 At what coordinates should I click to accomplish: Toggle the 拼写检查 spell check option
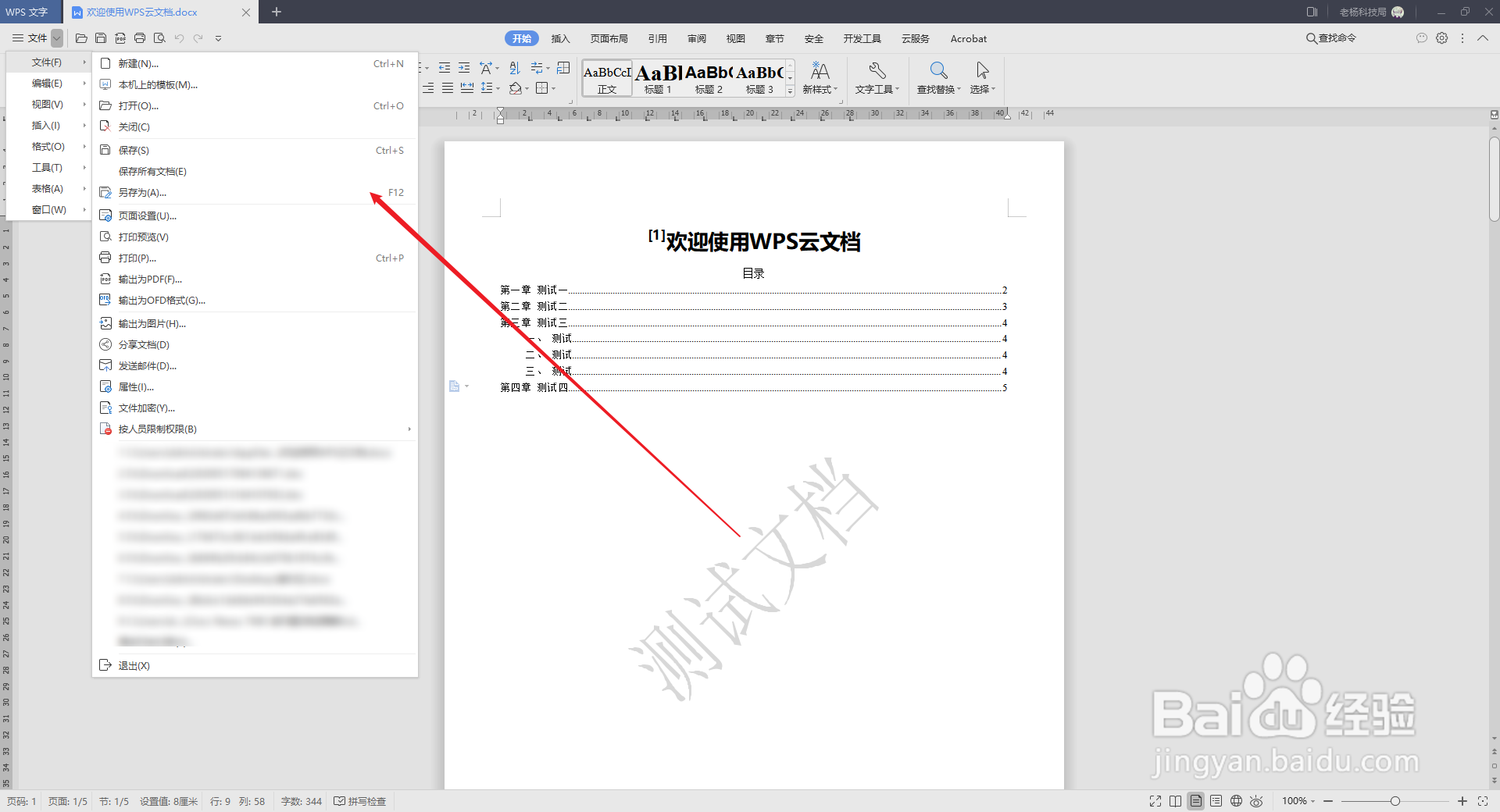coord(360,801)
